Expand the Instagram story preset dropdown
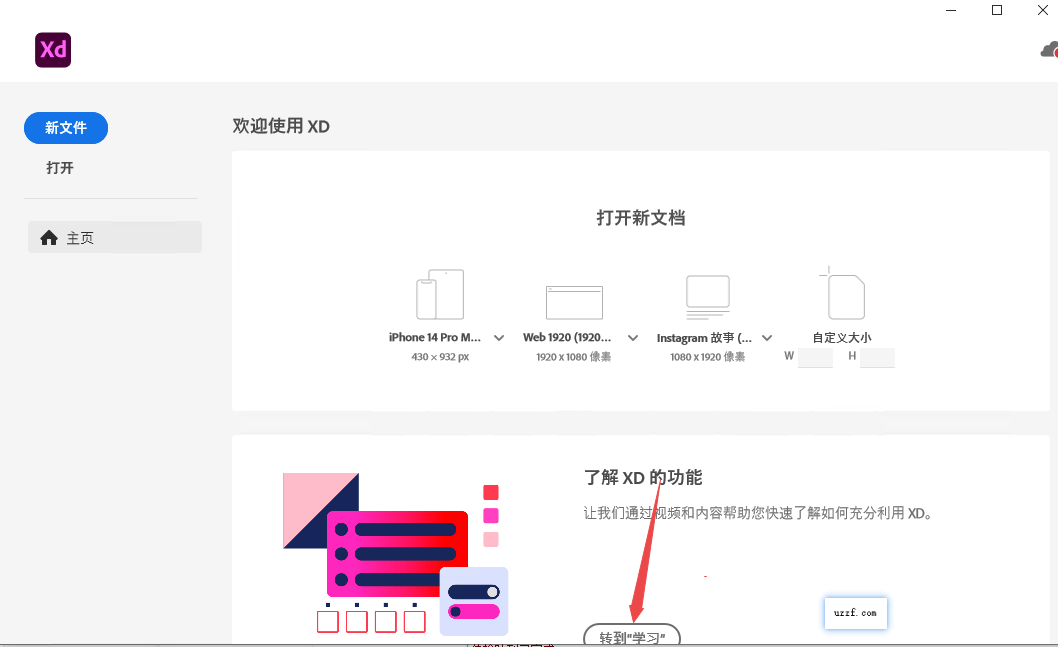The width and height of the screenshot is (1058, 647). coord(767,338)
